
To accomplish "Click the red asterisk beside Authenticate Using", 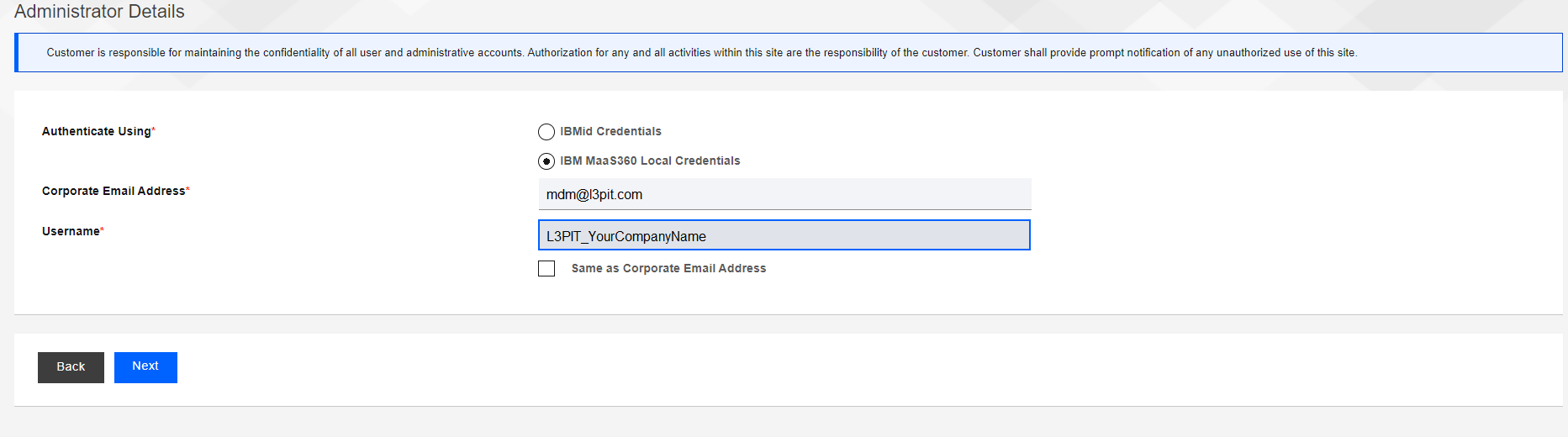I will pos(154,129).
